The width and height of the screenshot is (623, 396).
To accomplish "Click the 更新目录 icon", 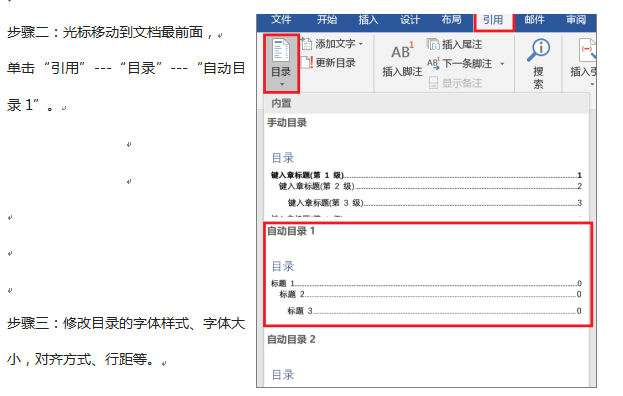I will point(307,62).
